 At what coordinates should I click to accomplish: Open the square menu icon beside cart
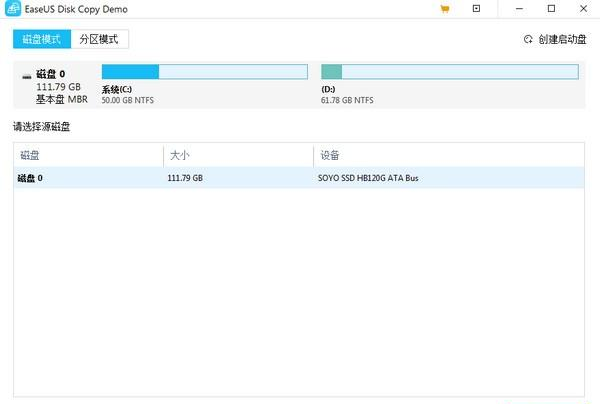tap(476, 8)
